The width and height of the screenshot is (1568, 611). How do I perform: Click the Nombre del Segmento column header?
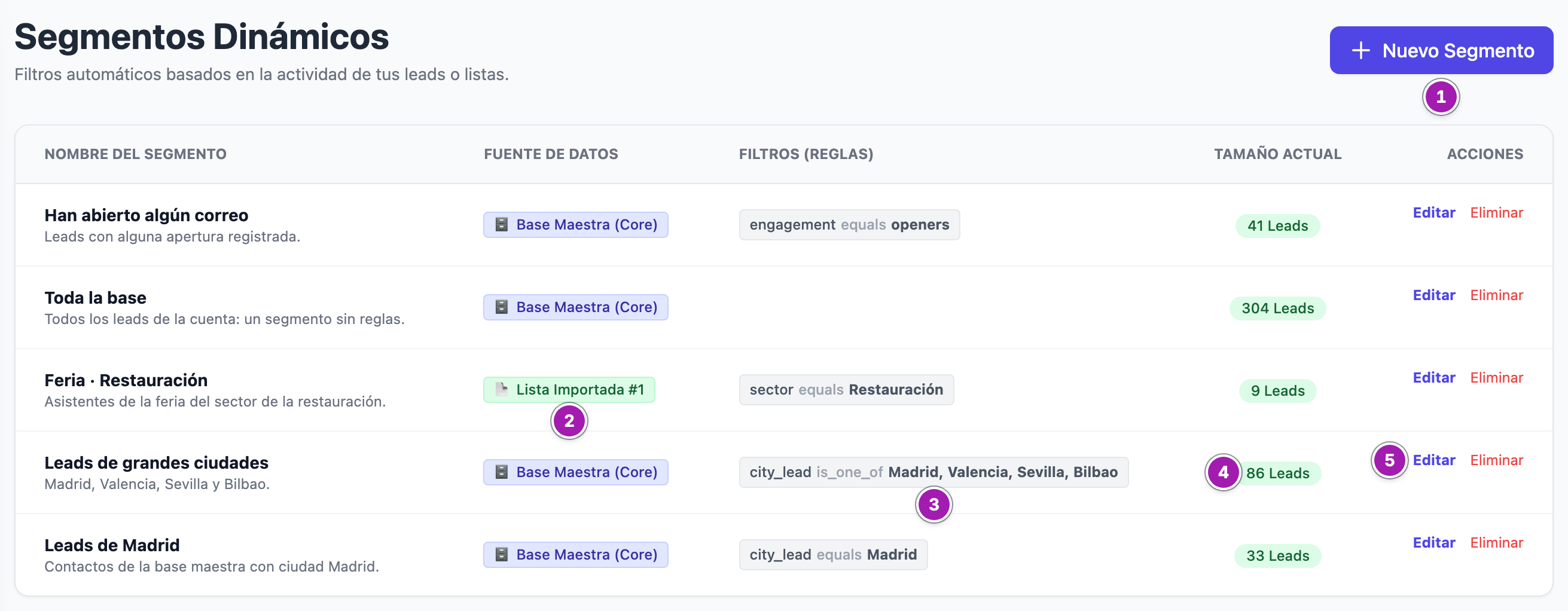click(135, 154)
